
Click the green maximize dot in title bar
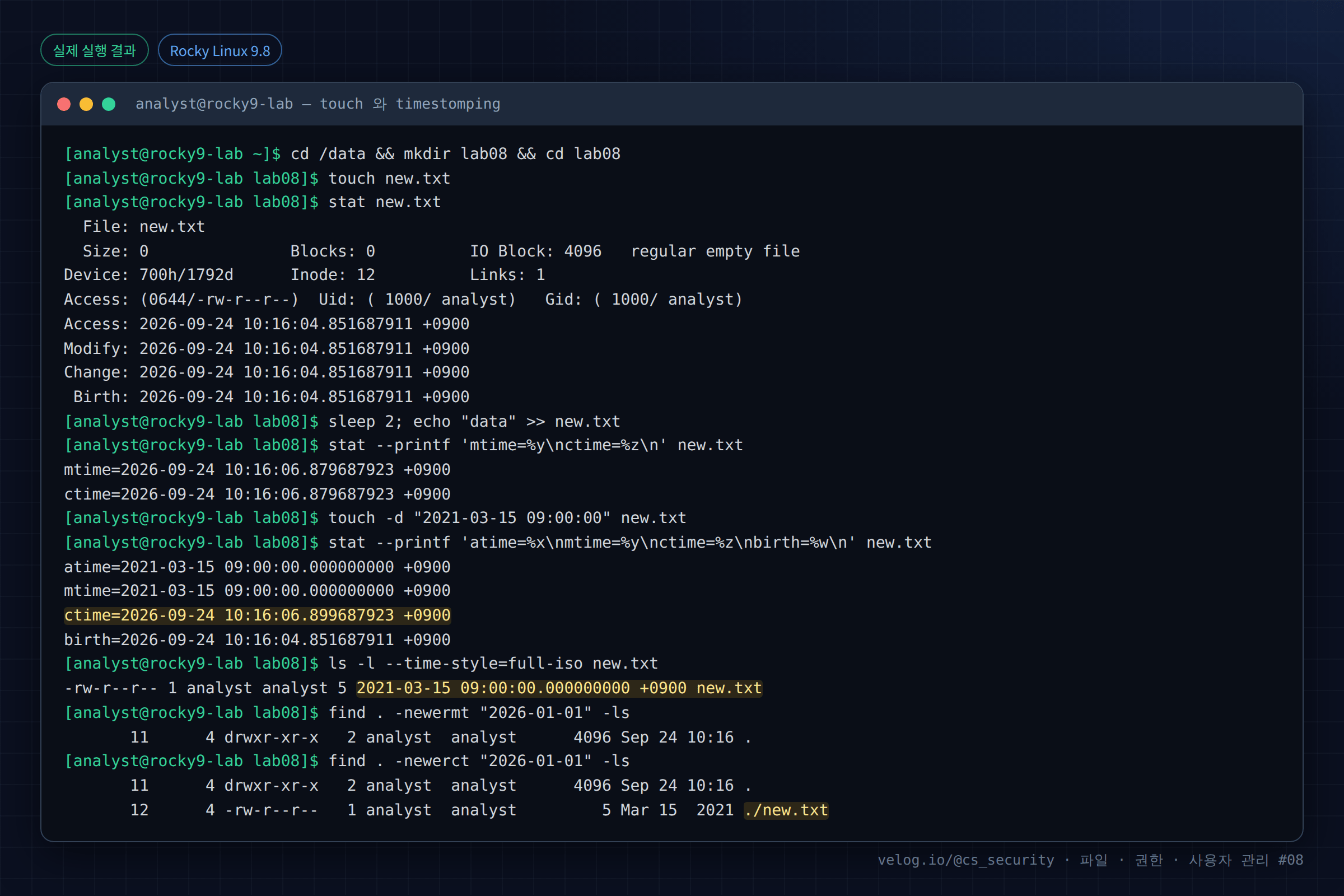tap(109, 104)
